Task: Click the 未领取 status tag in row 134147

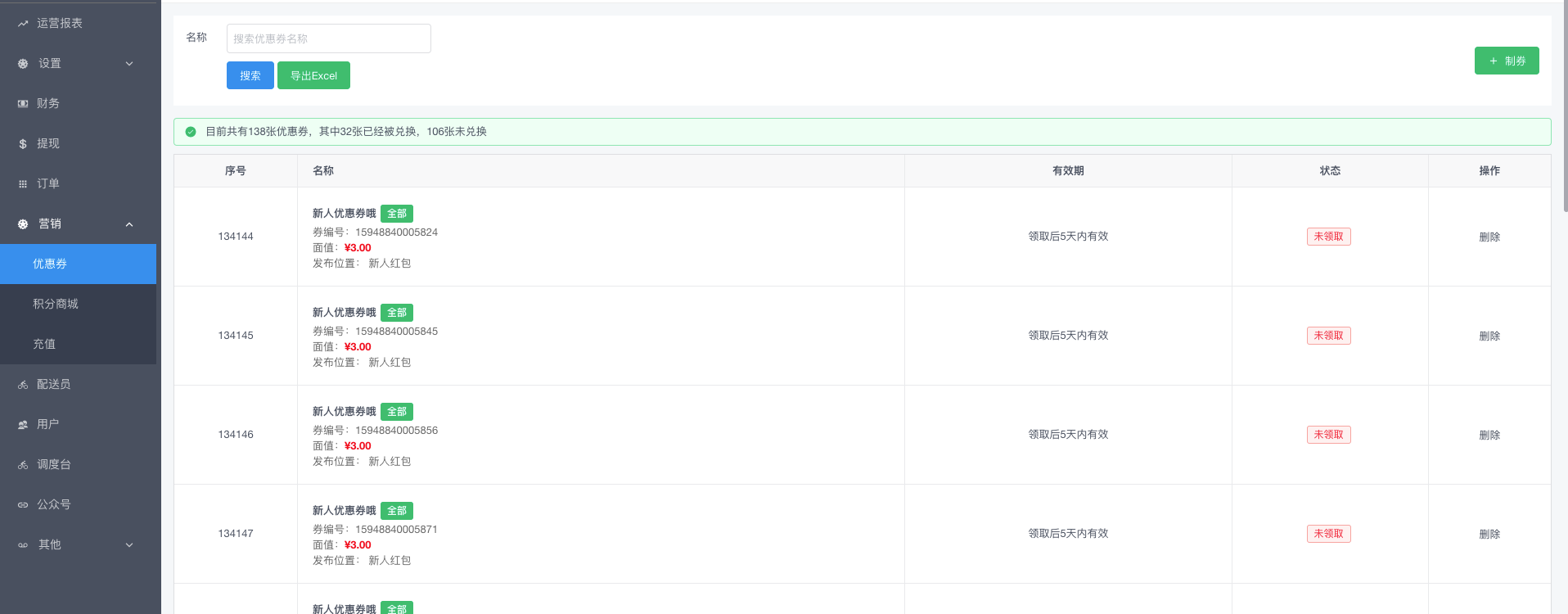Action: point(1329,534)
